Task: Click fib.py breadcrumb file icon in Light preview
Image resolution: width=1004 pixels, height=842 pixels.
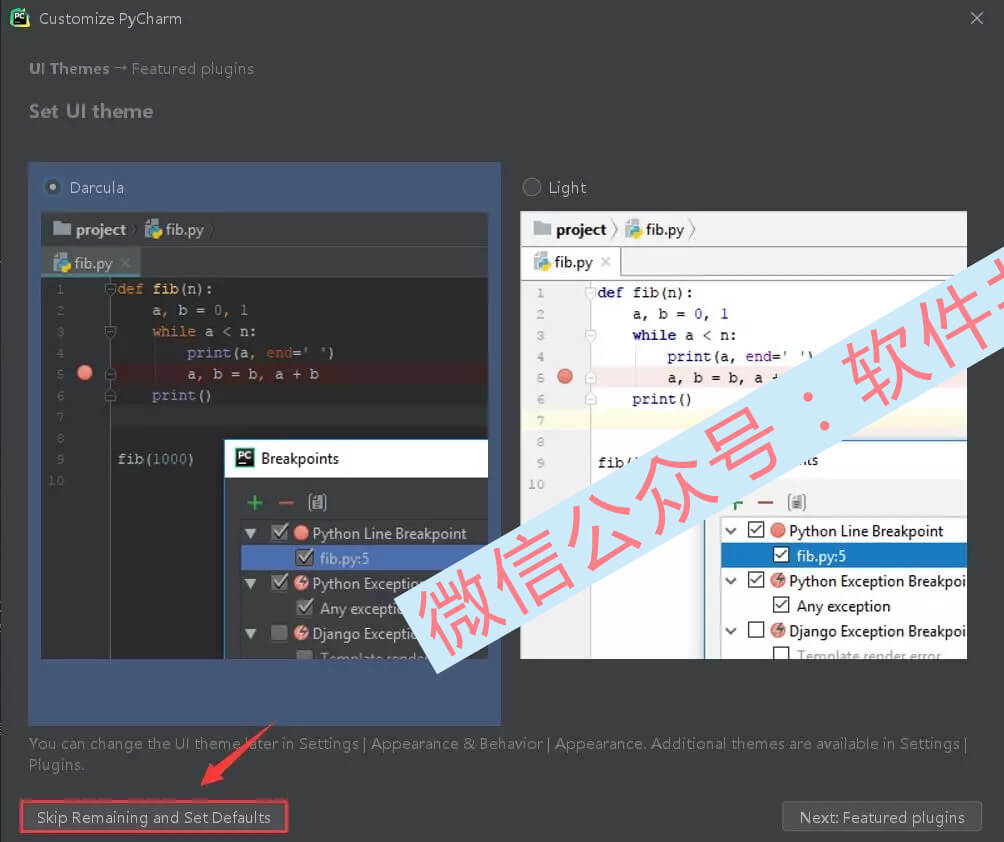Action: point(633,229)
